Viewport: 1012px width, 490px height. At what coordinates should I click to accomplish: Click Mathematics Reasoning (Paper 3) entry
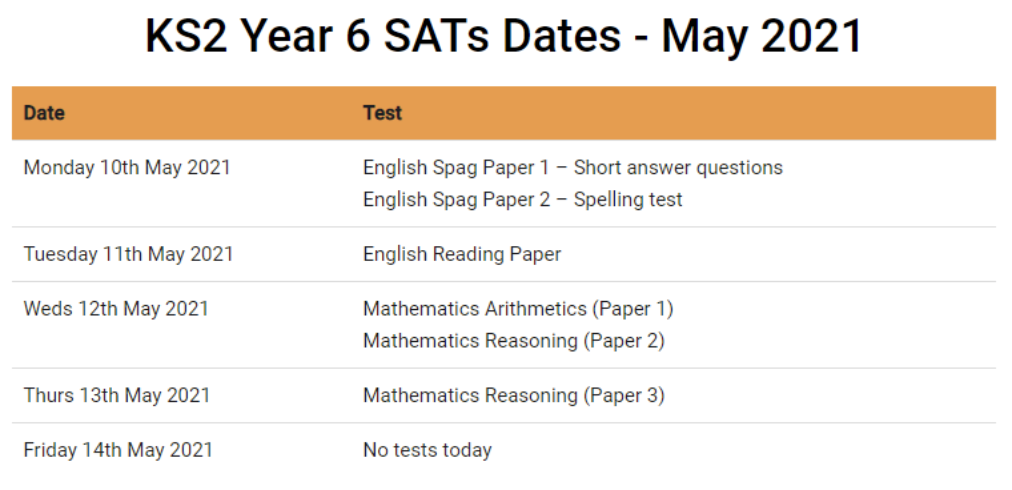pyautogui.click(x=514, y=395)
